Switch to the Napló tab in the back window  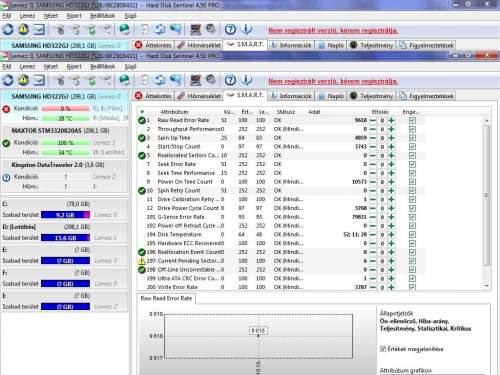click(331, 45)
